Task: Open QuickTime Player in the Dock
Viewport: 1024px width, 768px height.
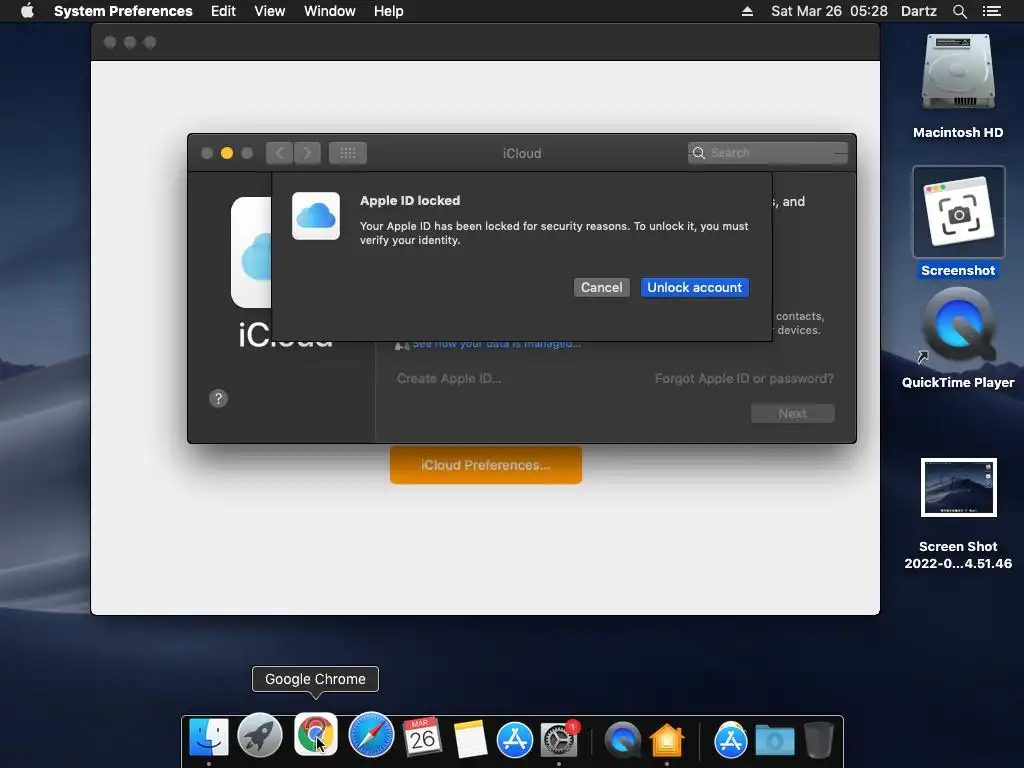Action: 622,740
